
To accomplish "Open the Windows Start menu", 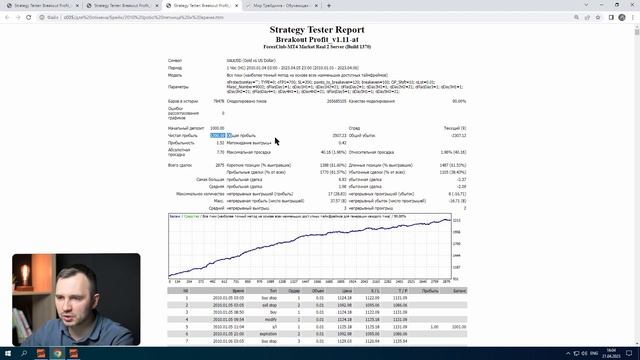I will coord(8,353).
